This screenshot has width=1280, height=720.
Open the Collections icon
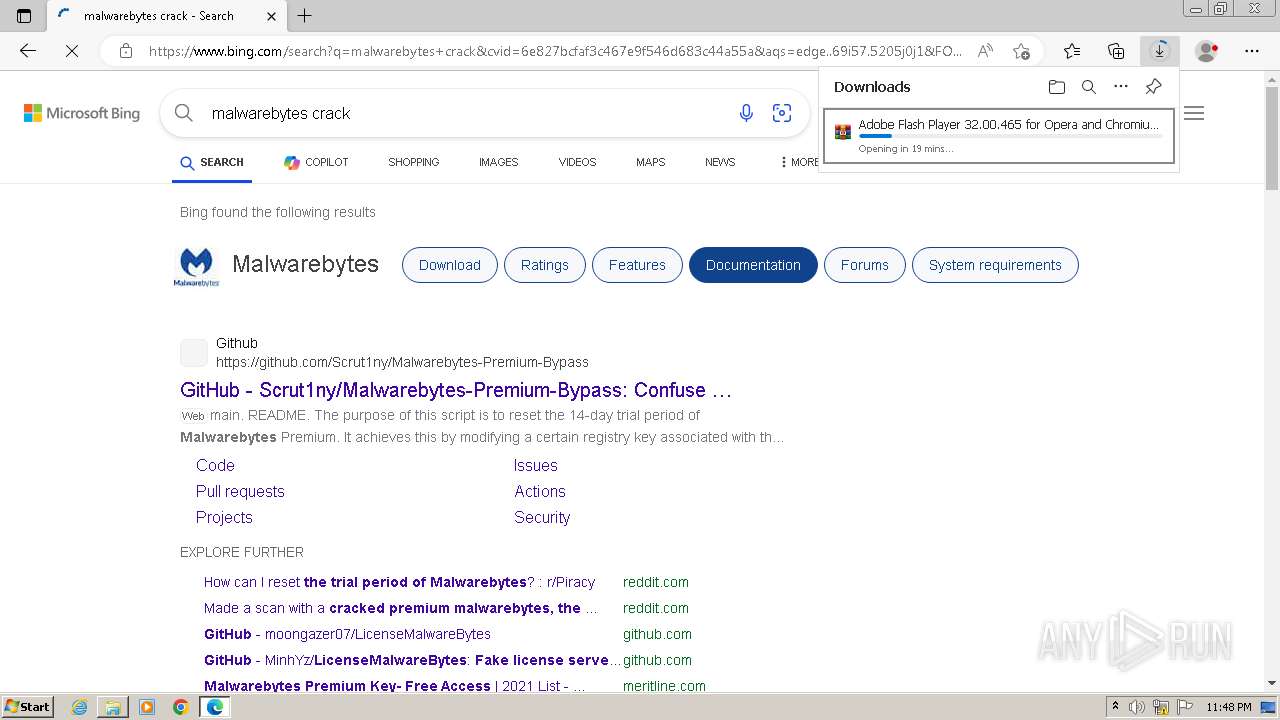[1116, 51]
